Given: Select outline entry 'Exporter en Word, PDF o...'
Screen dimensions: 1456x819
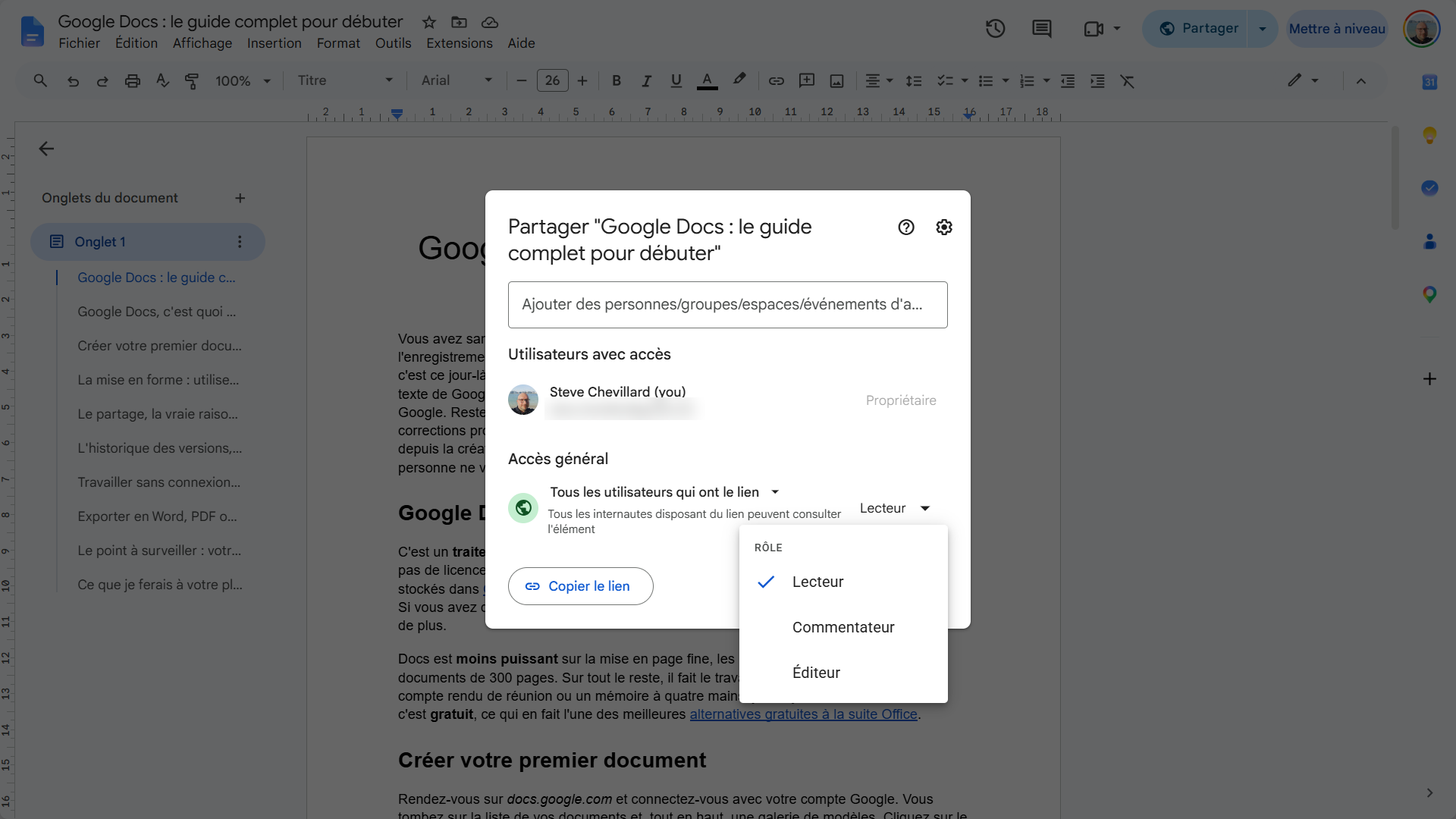Looking at the screenshot, I should pyautogui.click(x=157, y=516).
